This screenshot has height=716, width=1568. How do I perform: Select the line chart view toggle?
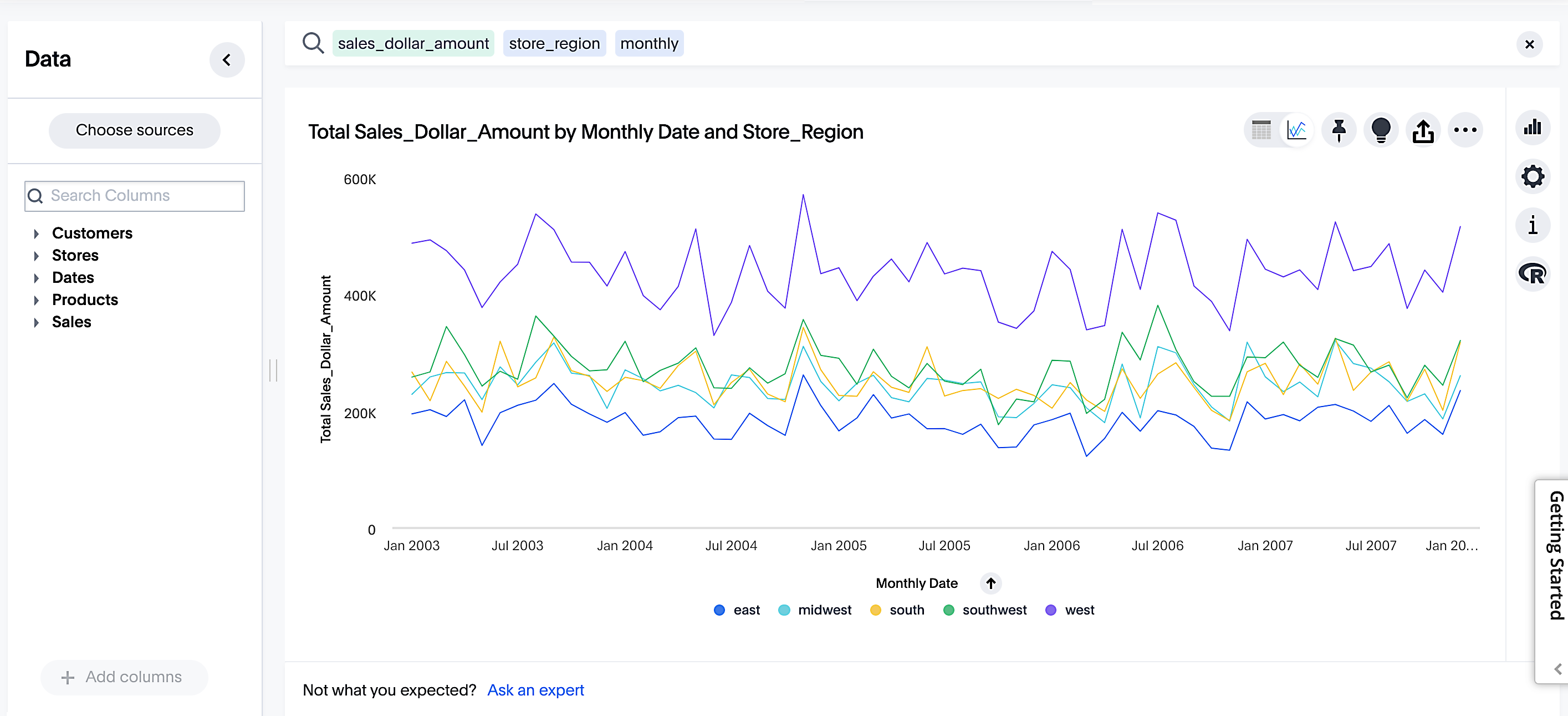coord(1297,130)
